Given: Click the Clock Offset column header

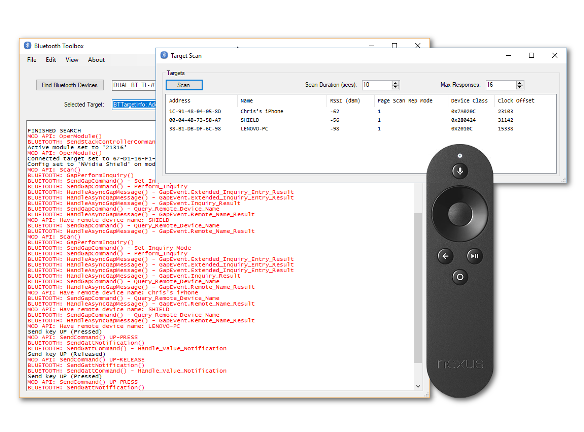Looking at the screenshot, I should 516,101.
